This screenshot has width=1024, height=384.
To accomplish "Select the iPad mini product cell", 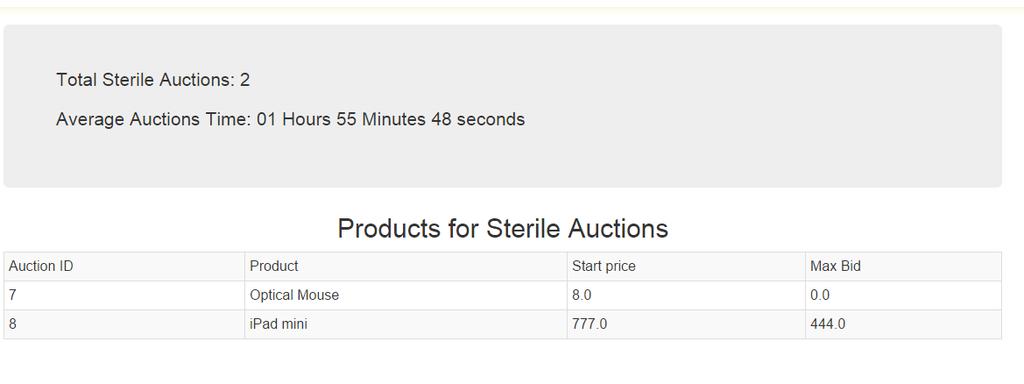I will pyautogui.click(x=406, y=324).
